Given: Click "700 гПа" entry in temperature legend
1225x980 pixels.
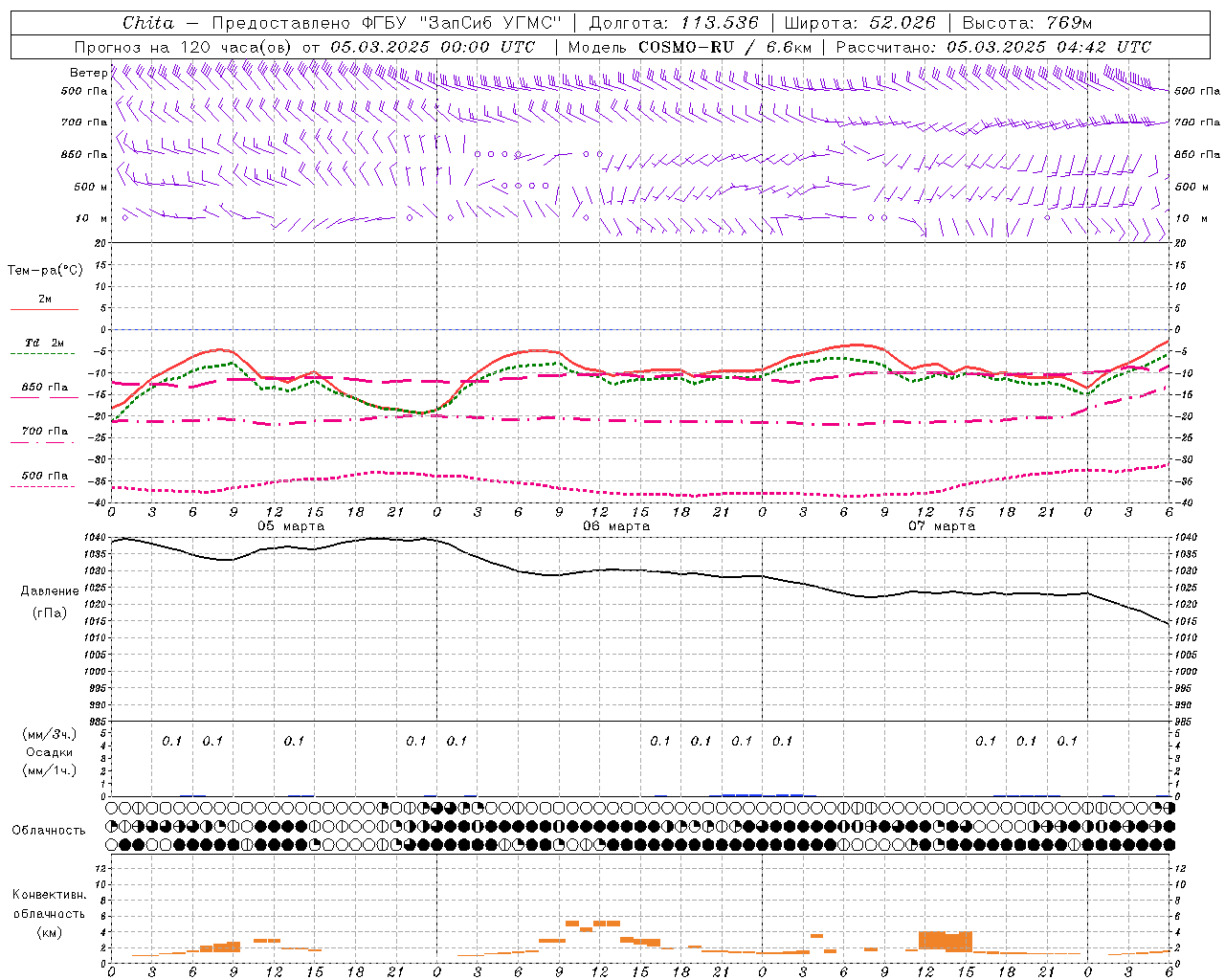Looking at the screenshot, I should point(45,431).
